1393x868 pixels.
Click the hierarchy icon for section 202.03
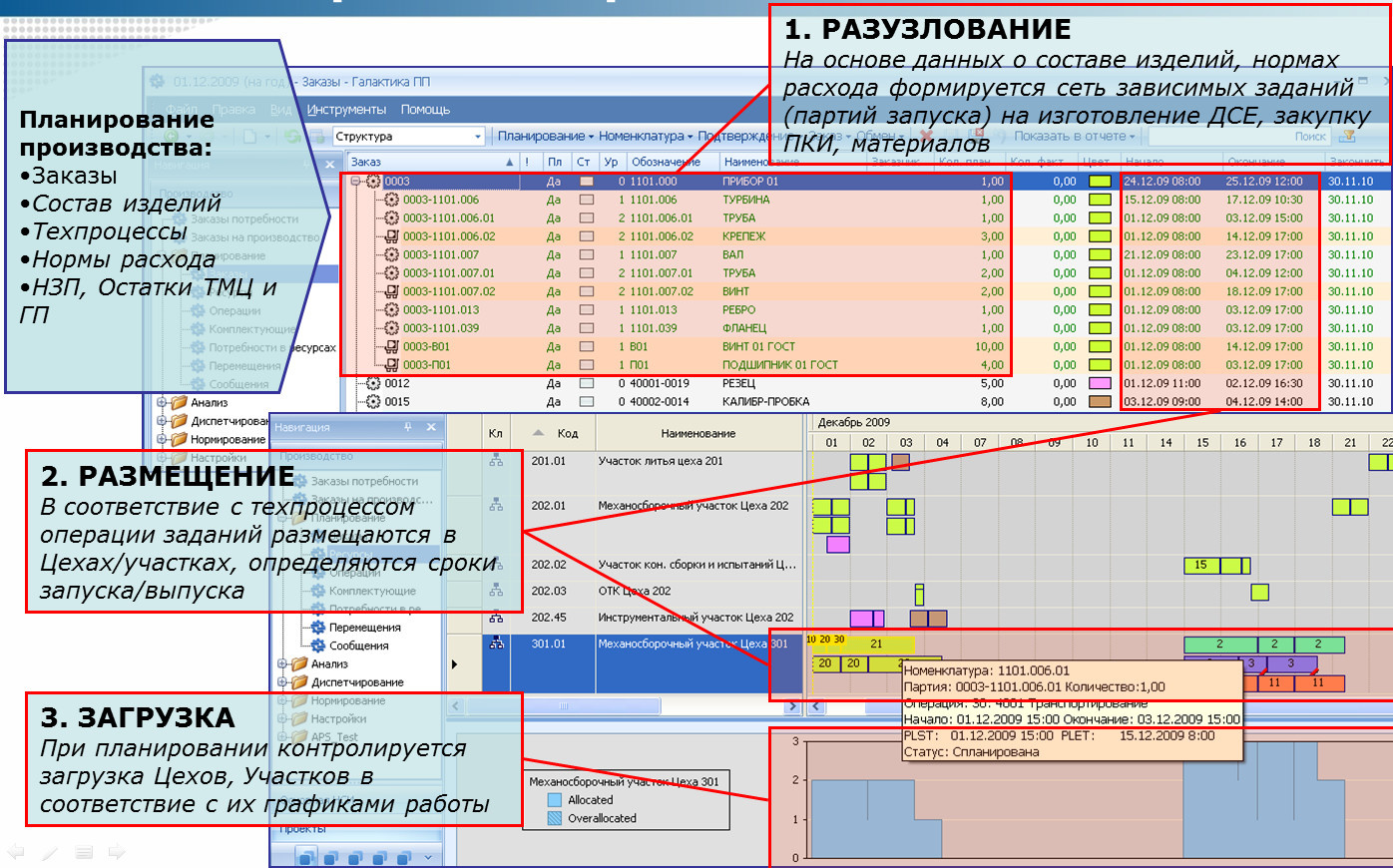pos(496,591)
